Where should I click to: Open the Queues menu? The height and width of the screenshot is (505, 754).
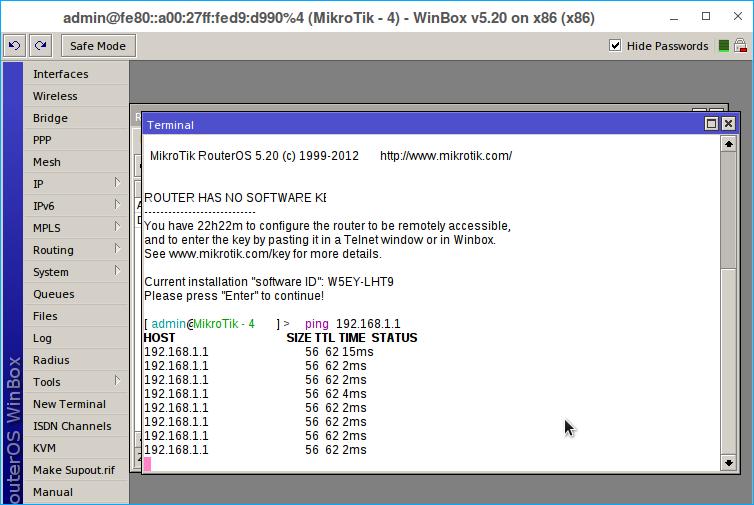pos(76,294)
